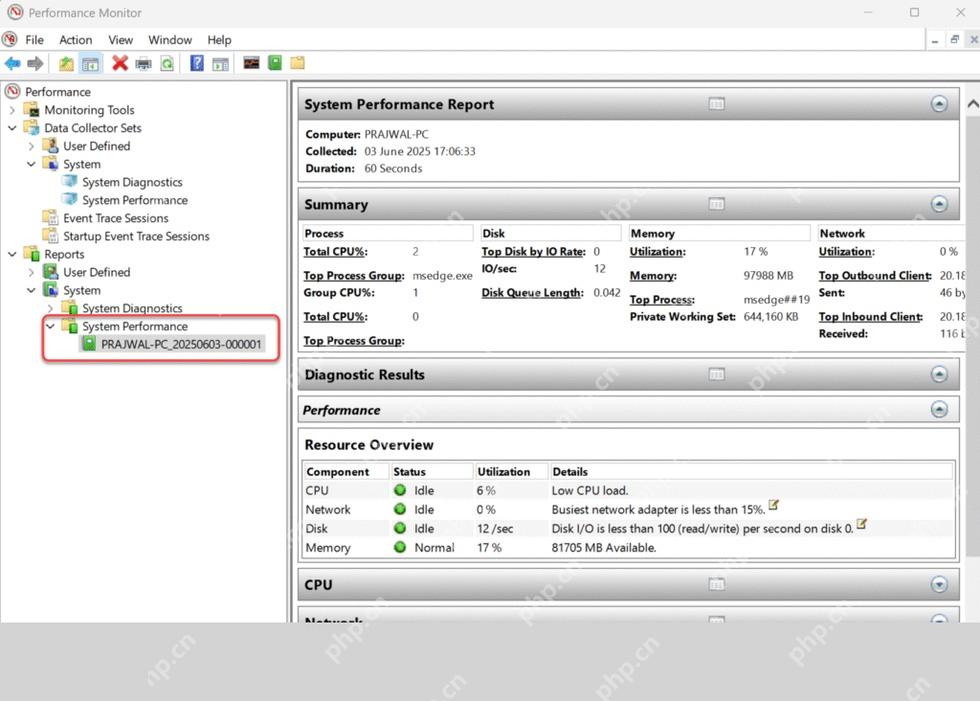Screen dimensions: 980x701
Task: Switch to Performance Monitor graph view icon
Action: (x=251, y=63)
